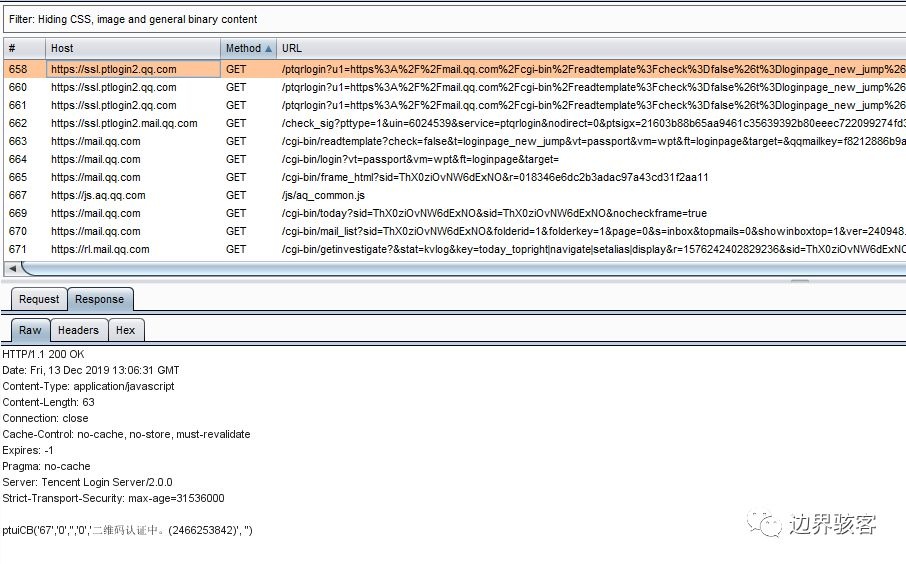Select row 667 js.aq.qq.com host
This screenshot has height=564, width=906.
[x=98, y=195]
